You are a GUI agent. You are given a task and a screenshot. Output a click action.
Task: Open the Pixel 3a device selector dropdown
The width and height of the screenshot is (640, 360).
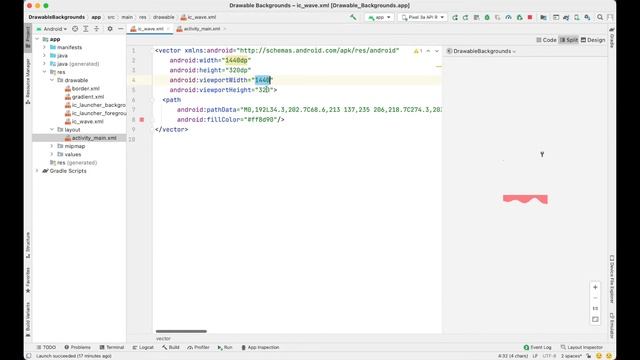(x=423, y=17)
